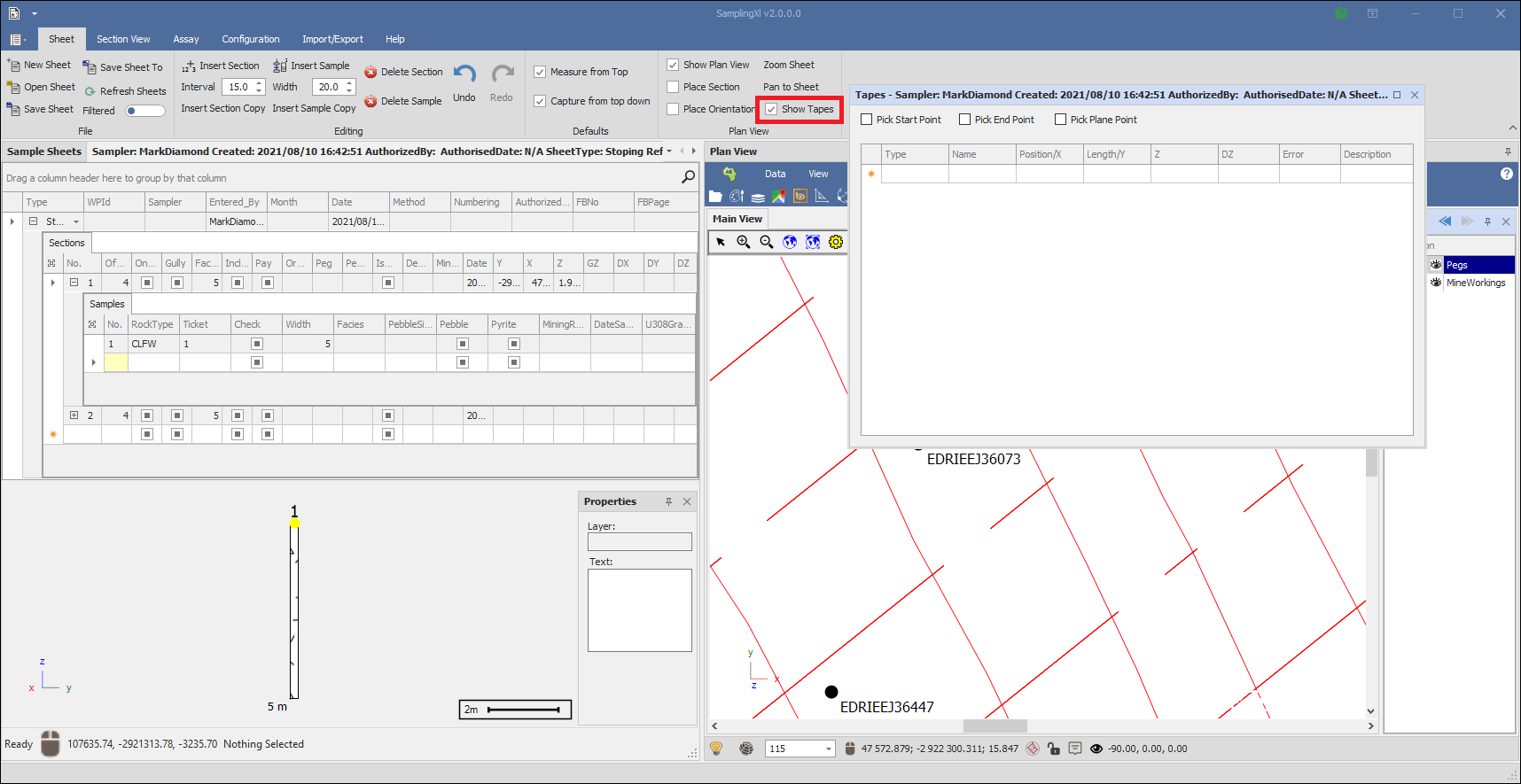Viewport: 1521px width, 784px height.
Task: Click the lightbulb icon in status bar
Action: click(x=716, y=749)
